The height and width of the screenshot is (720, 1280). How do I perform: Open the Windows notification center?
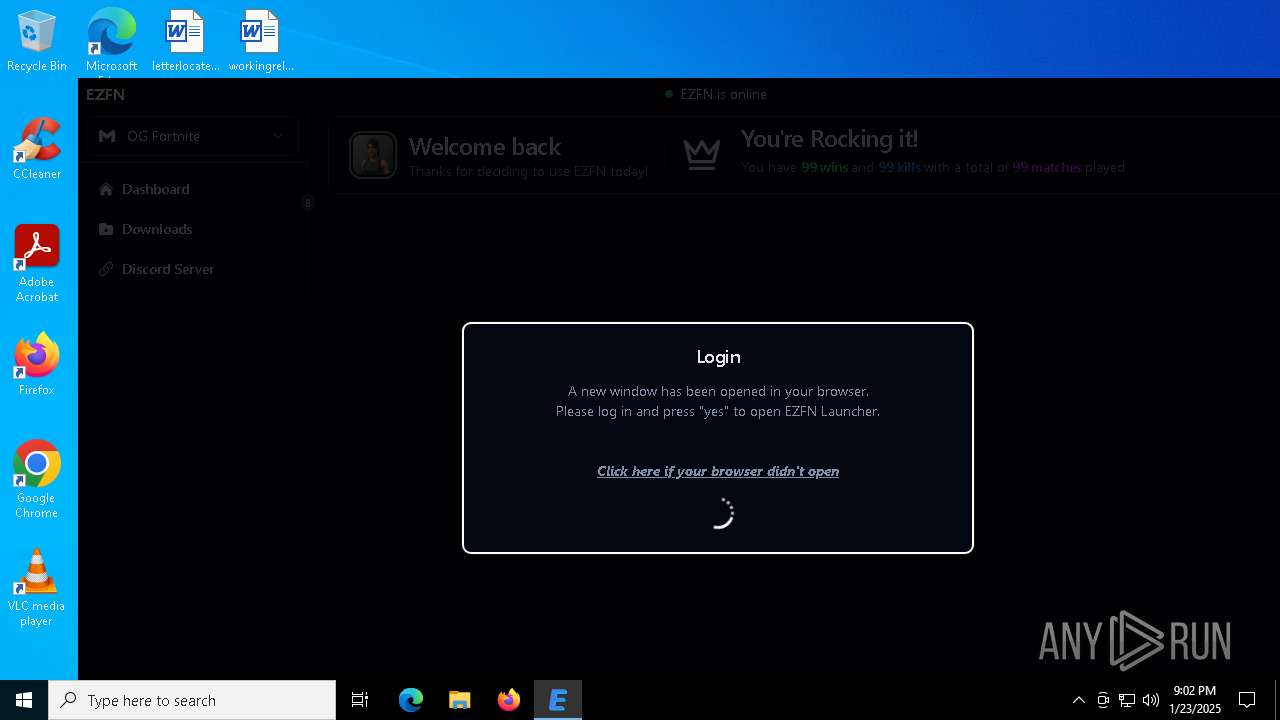point(1247,700)
